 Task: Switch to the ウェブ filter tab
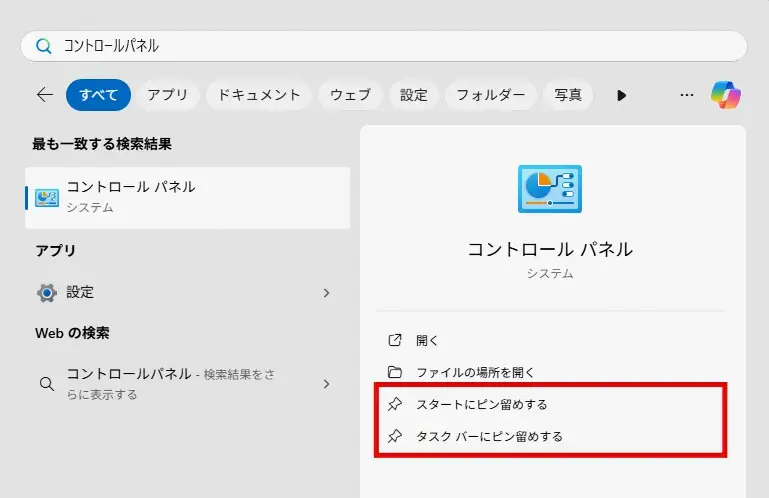[x=350, y=95]
